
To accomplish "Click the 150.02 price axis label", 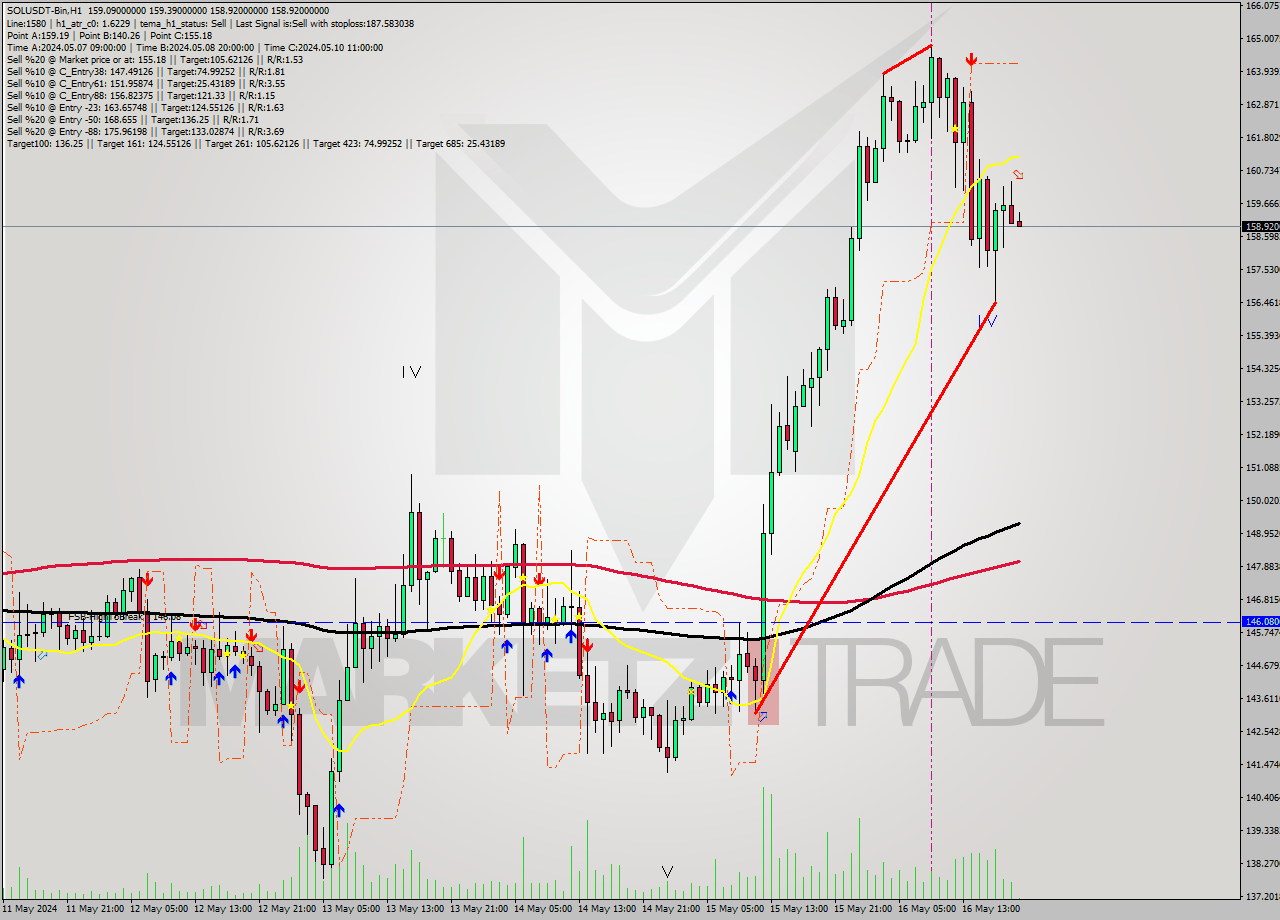I will click(x=1261, y=500).
